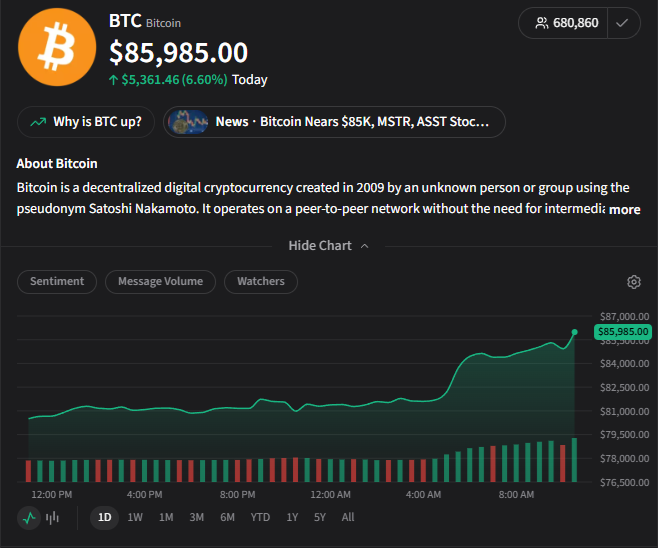Click the orange Bitcoin logo

[57, 47]
